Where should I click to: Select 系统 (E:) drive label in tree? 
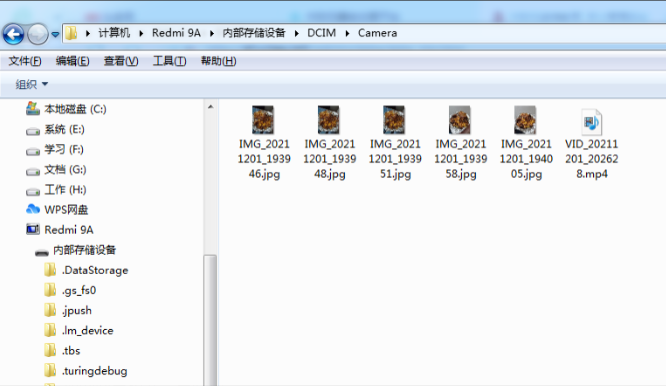(65, 129)
